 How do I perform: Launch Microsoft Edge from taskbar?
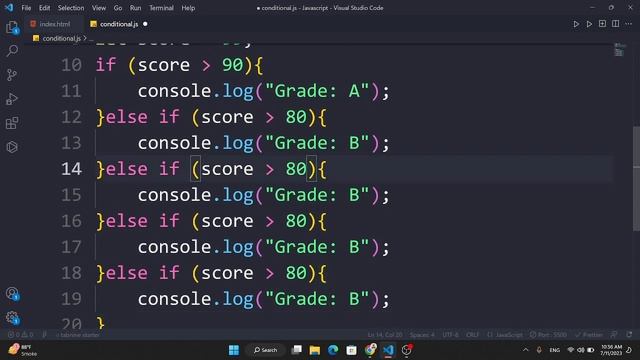coord(333,350)
